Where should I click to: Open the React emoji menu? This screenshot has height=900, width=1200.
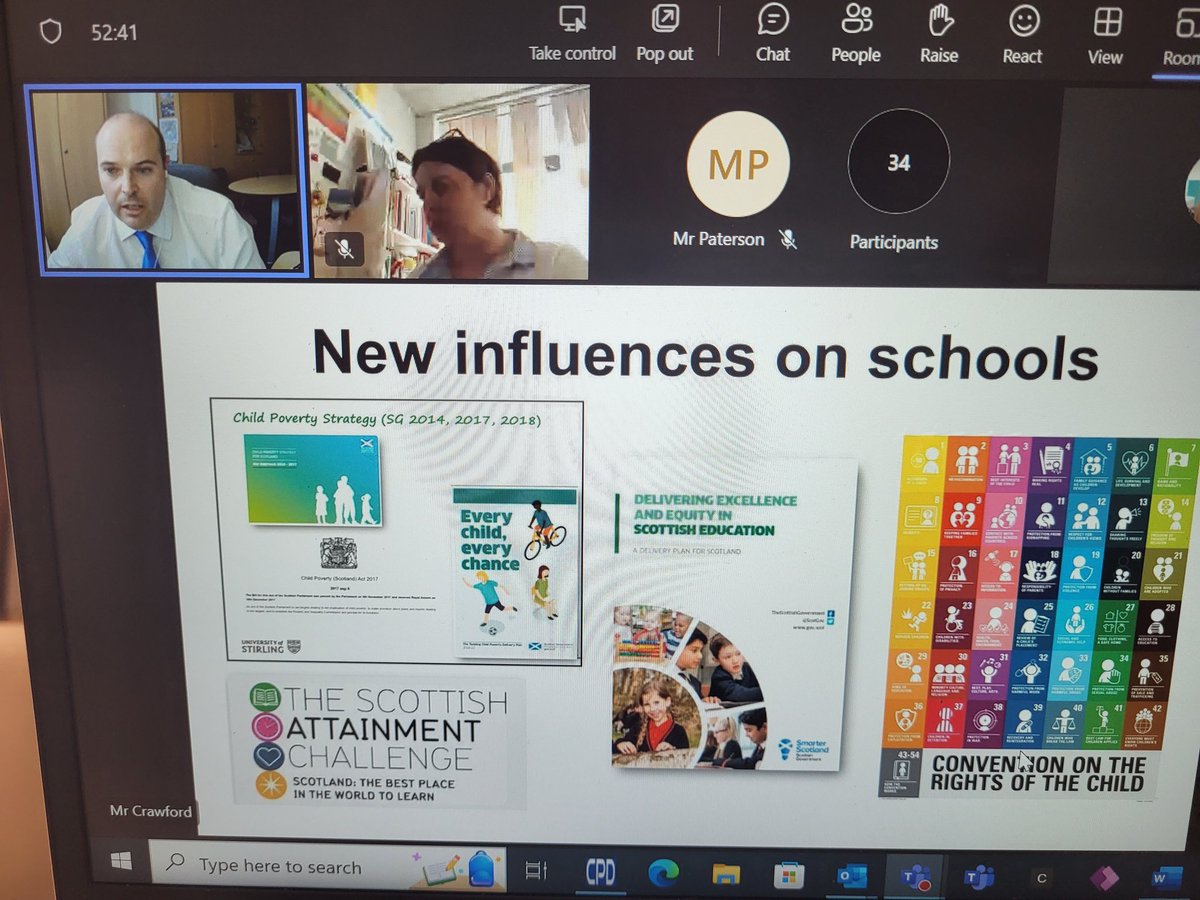[x=1022, y=36]
